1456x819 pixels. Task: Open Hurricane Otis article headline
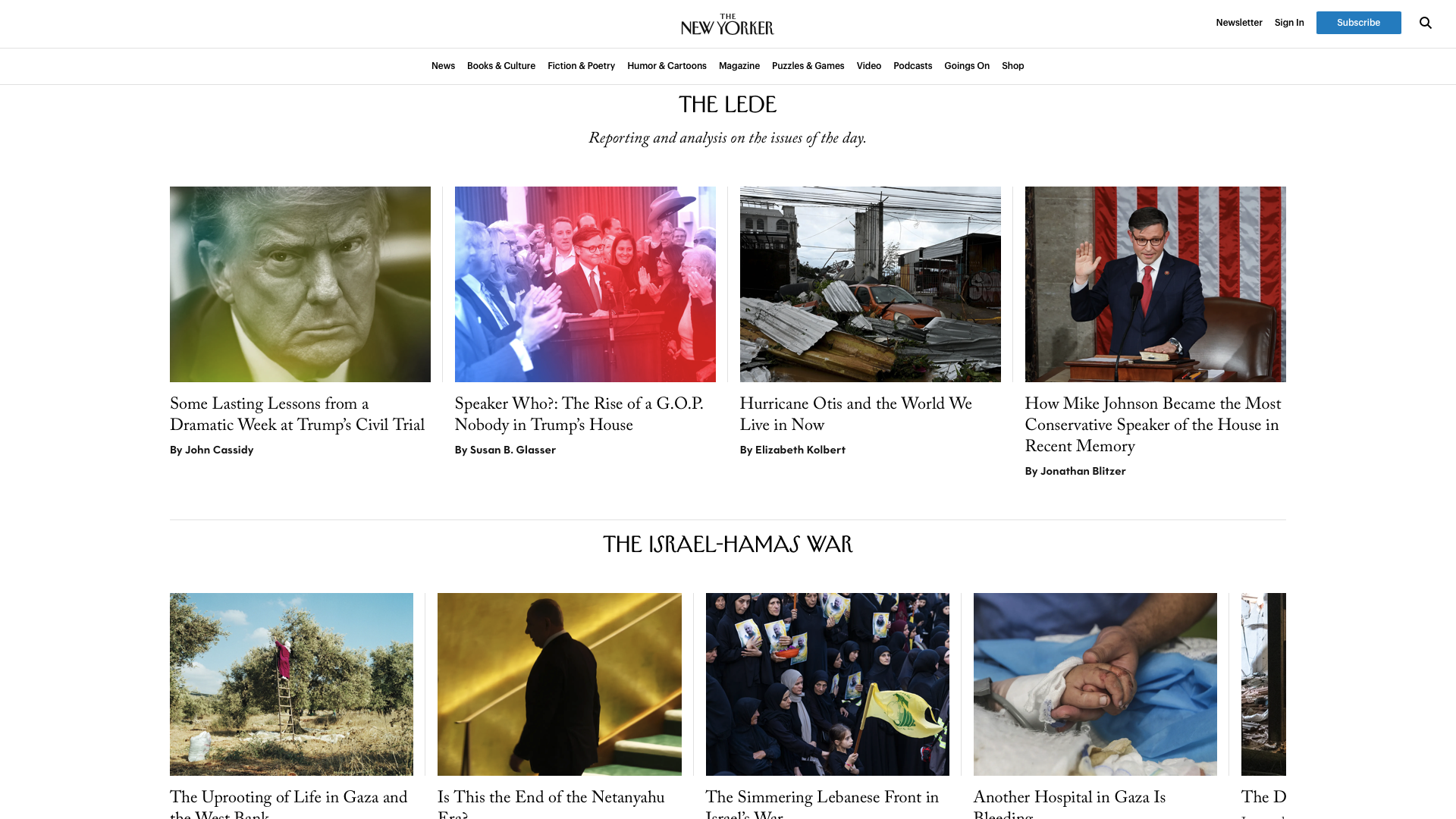(x=856, y=415)
